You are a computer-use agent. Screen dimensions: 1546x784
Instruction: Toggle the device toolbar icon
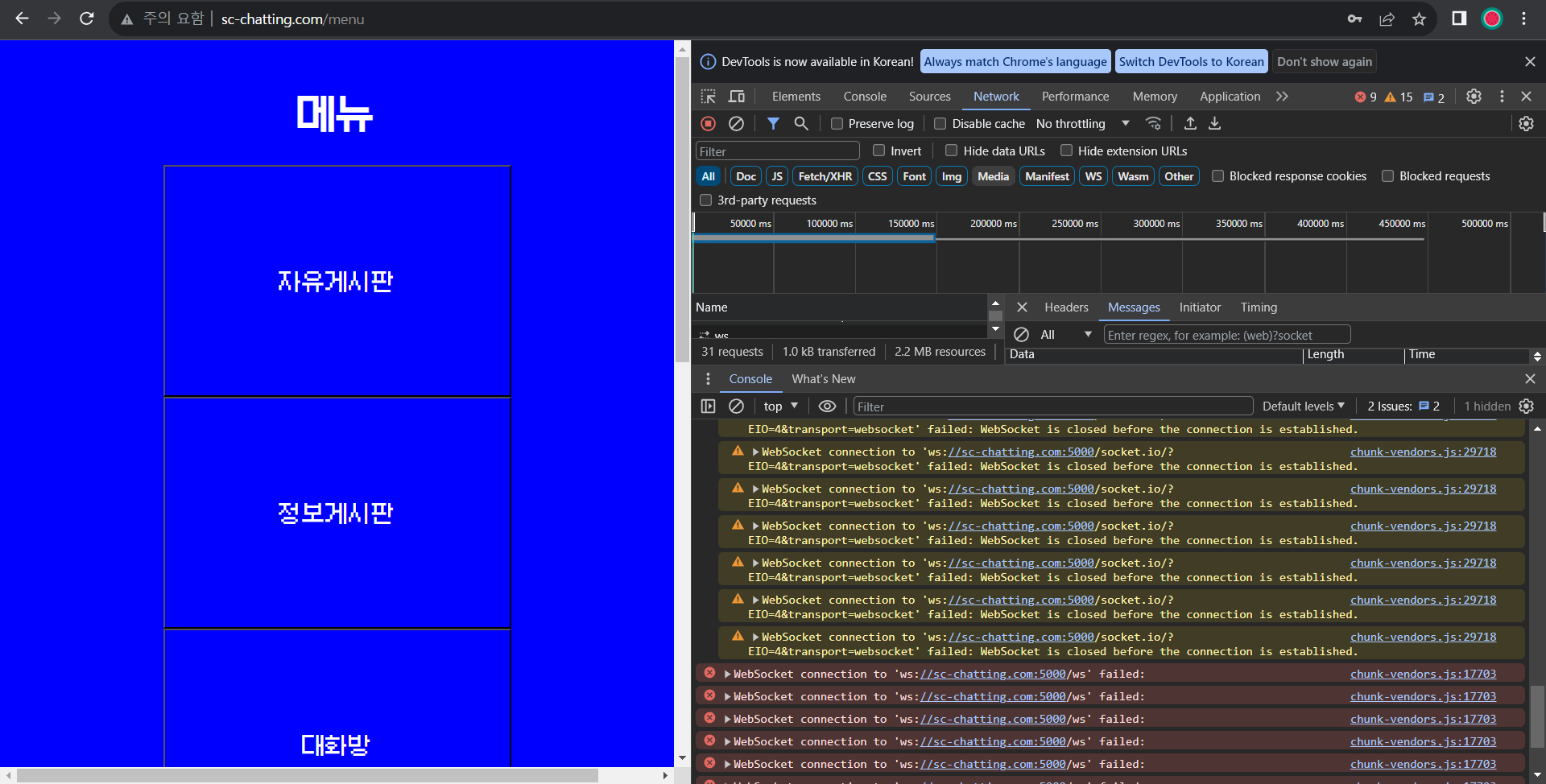[x=737, y=97]
